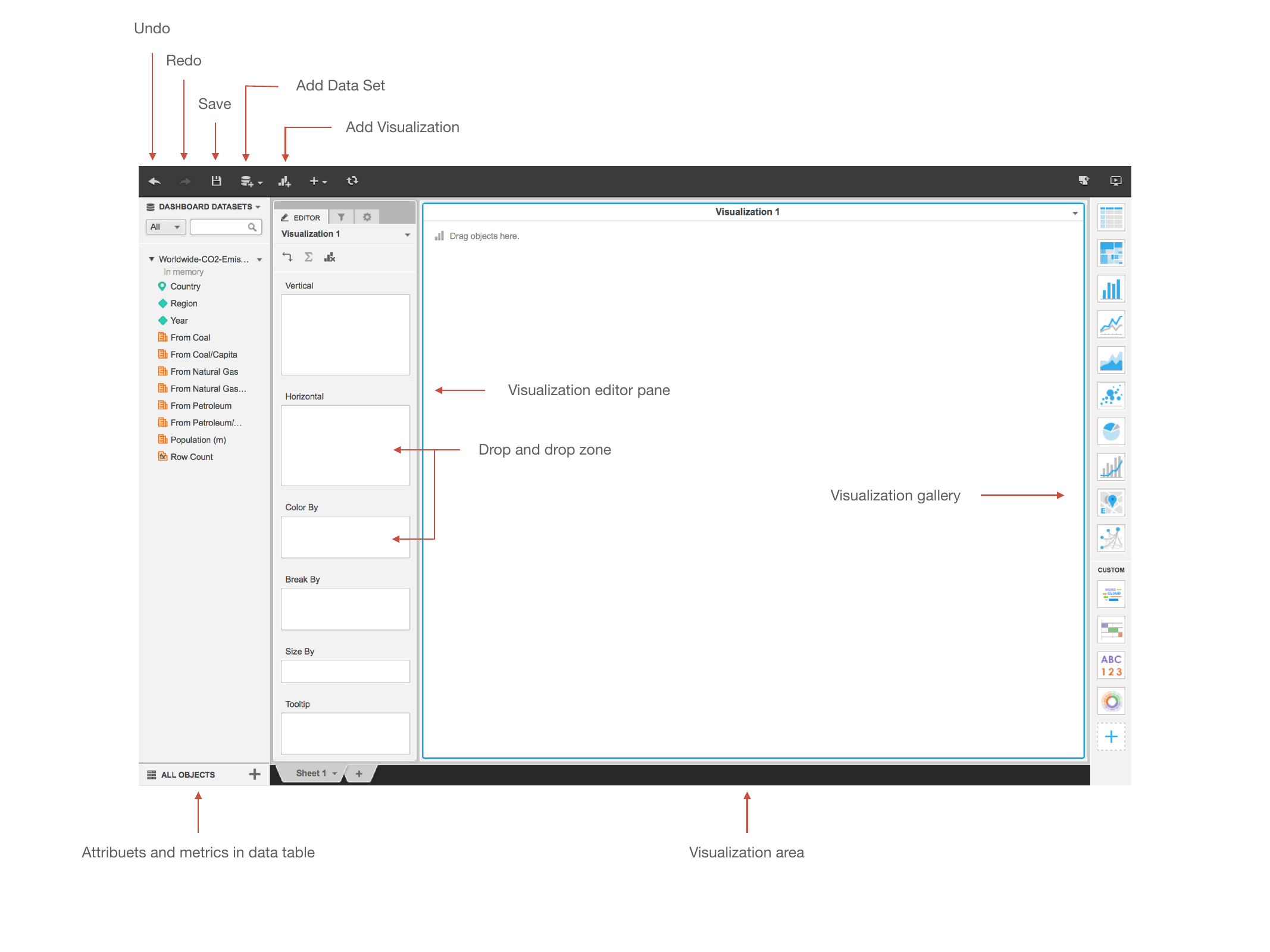Collapse the Worldwide-CO2-Emis dataset tree

(151, 259)
